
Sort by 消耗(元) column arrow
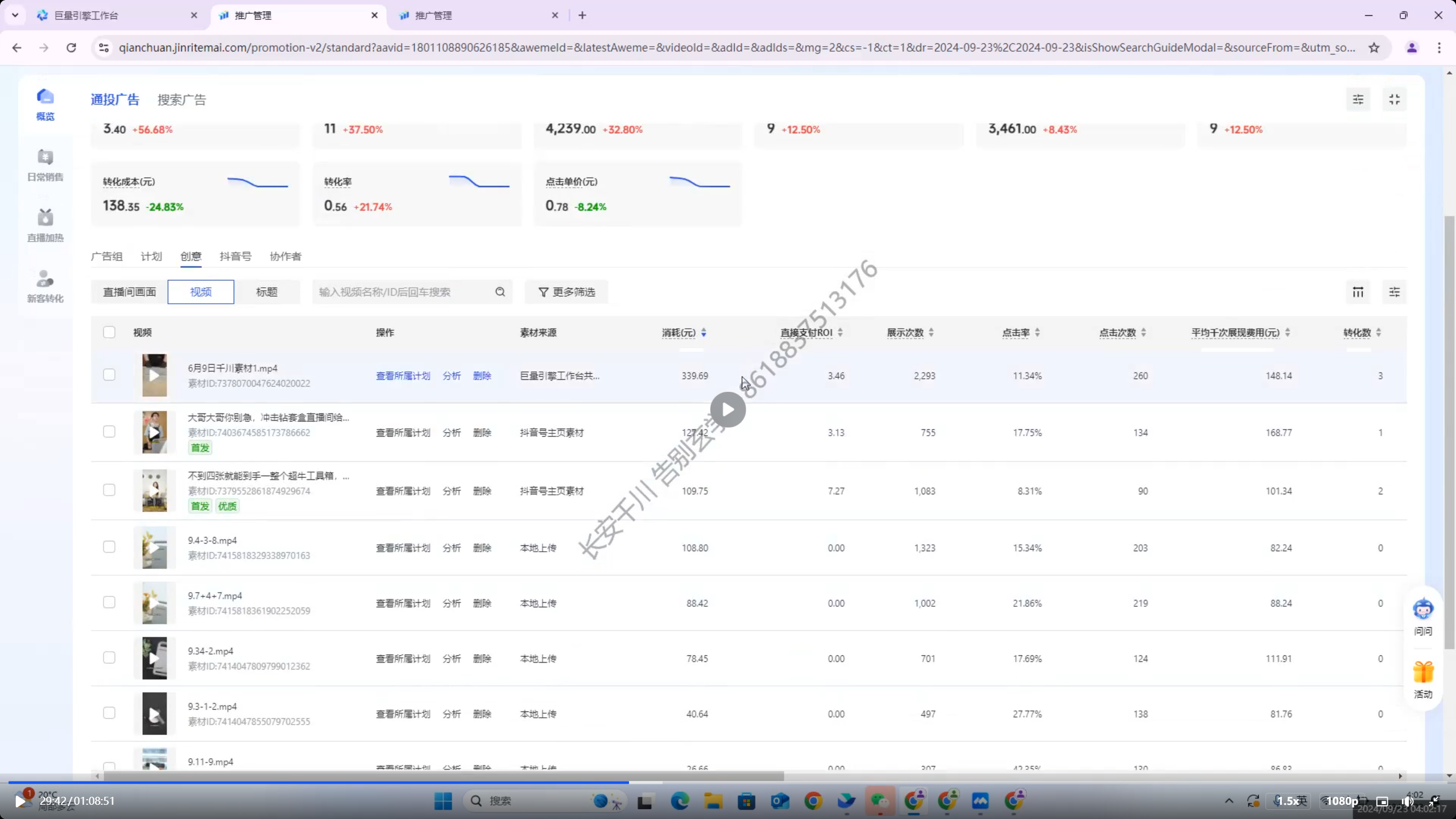coord(704,333)
